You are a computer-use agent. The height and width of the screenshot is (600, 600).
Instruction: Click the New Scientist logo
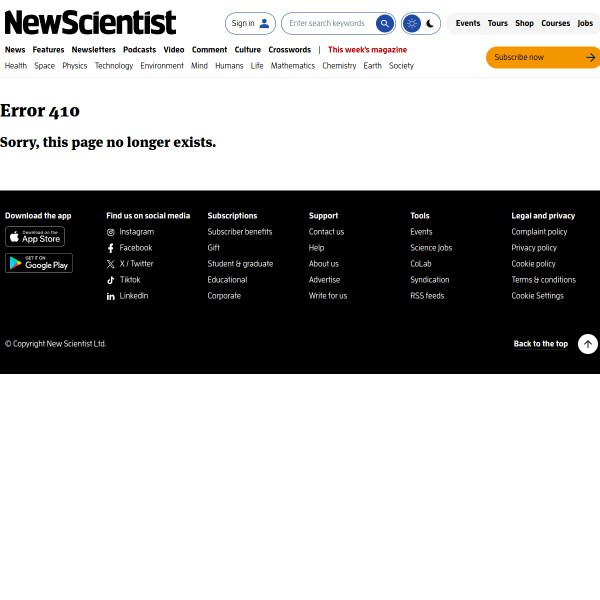90,22
